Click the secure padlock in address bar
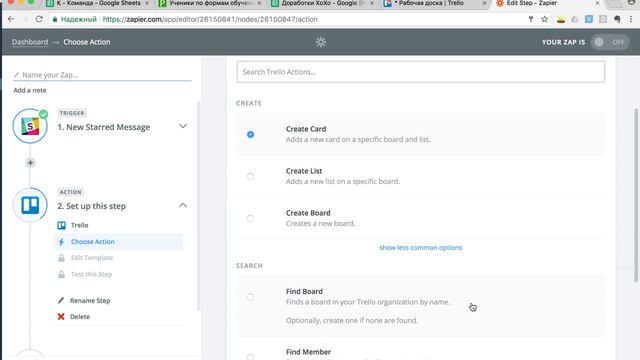 tap(55, 19)
